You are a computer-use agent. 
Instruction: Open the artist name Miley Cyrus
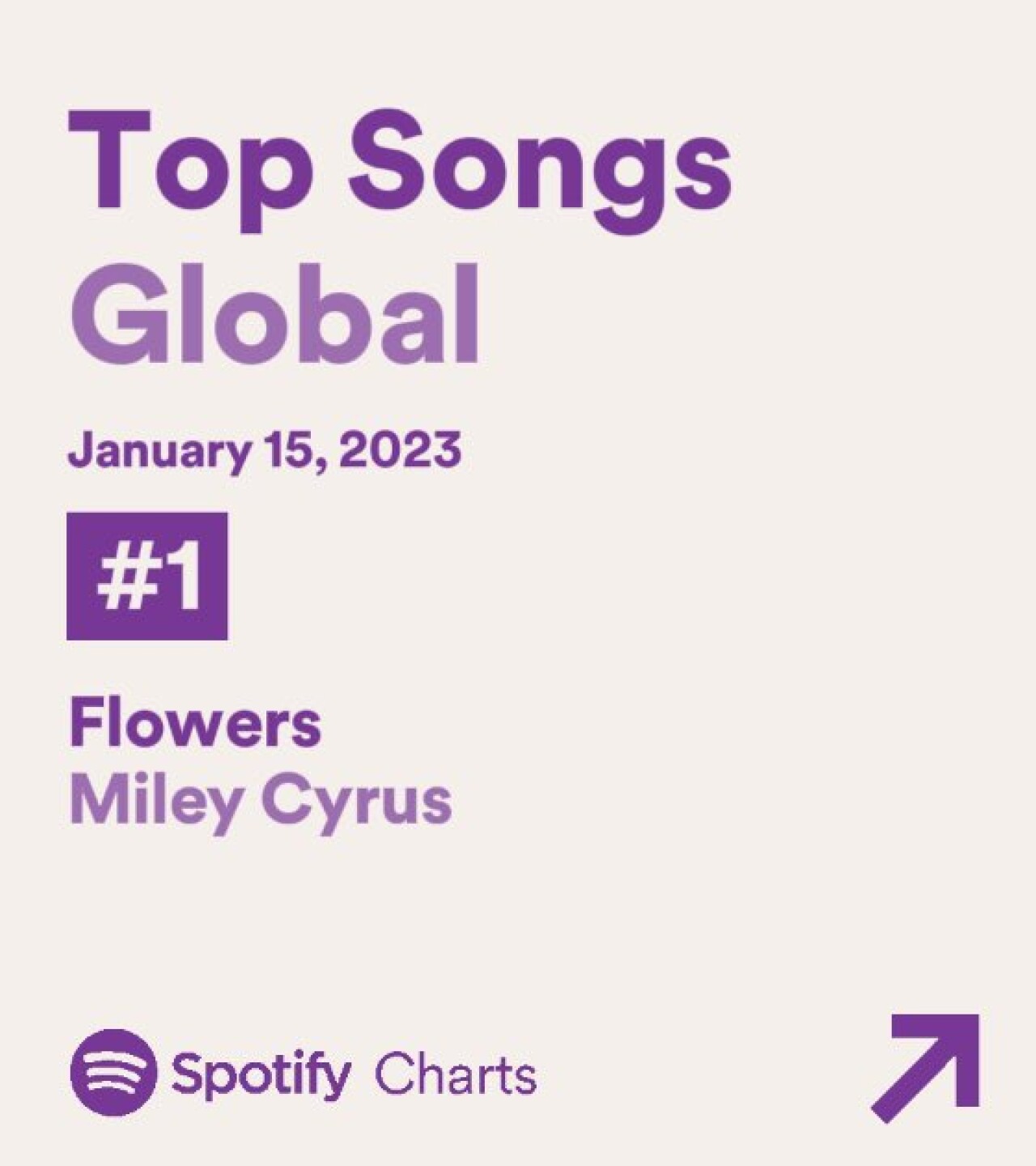[261, 800]
